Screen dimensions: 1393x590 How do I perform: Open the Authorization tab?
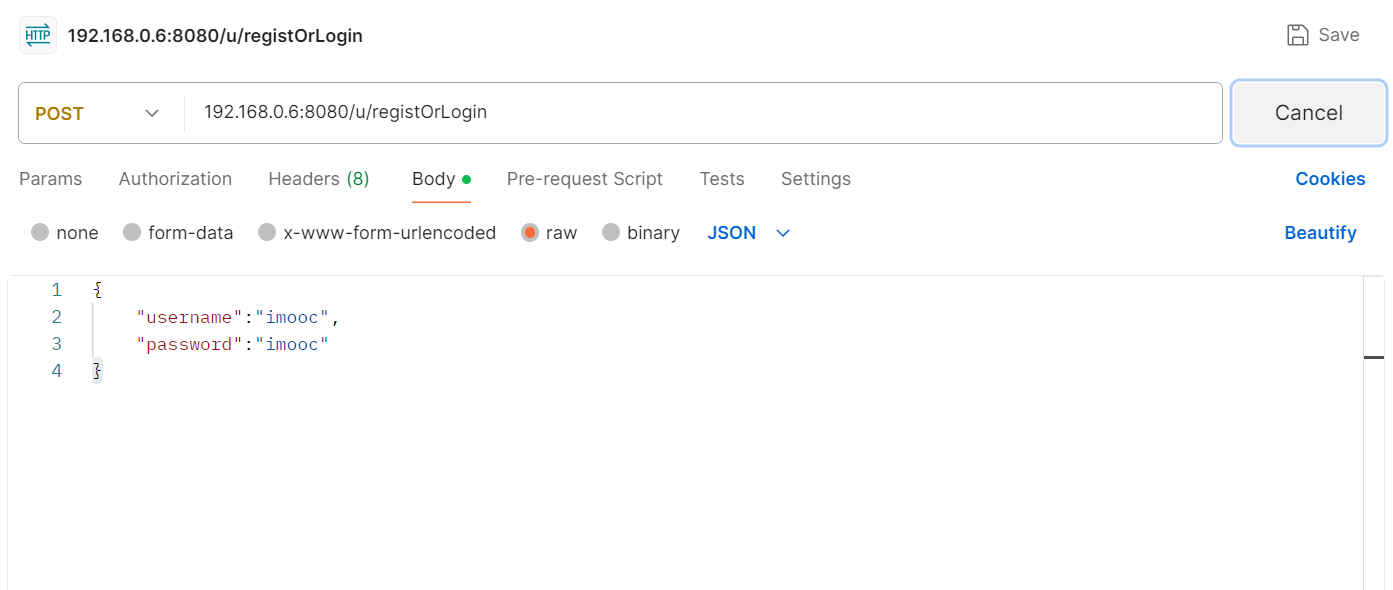pyautogui.click(x=175, y=179)
